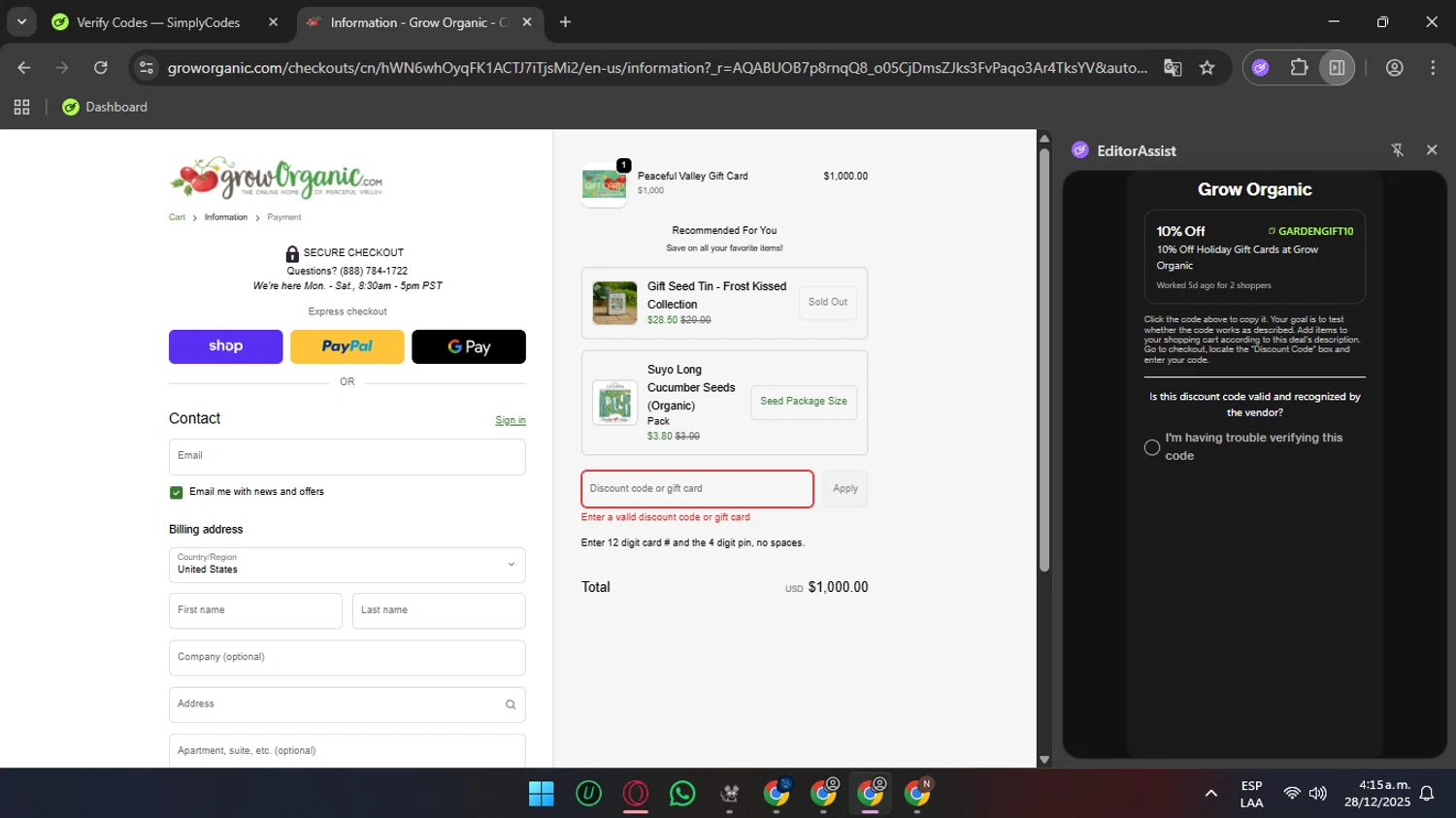Pay with Shop Pay button
The height and width of the screenshot is (818, 1456).
tap(225, 346)
